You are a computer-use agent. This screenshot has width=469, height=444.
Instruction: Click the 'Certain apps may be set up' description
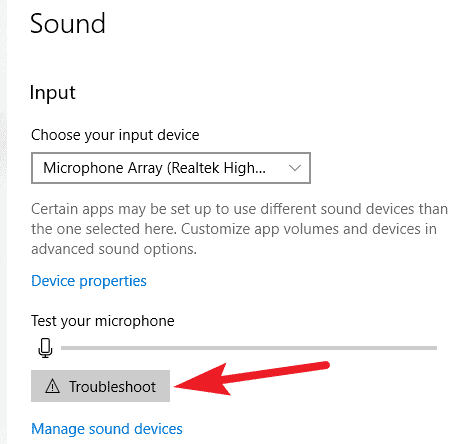coord(239,229)
